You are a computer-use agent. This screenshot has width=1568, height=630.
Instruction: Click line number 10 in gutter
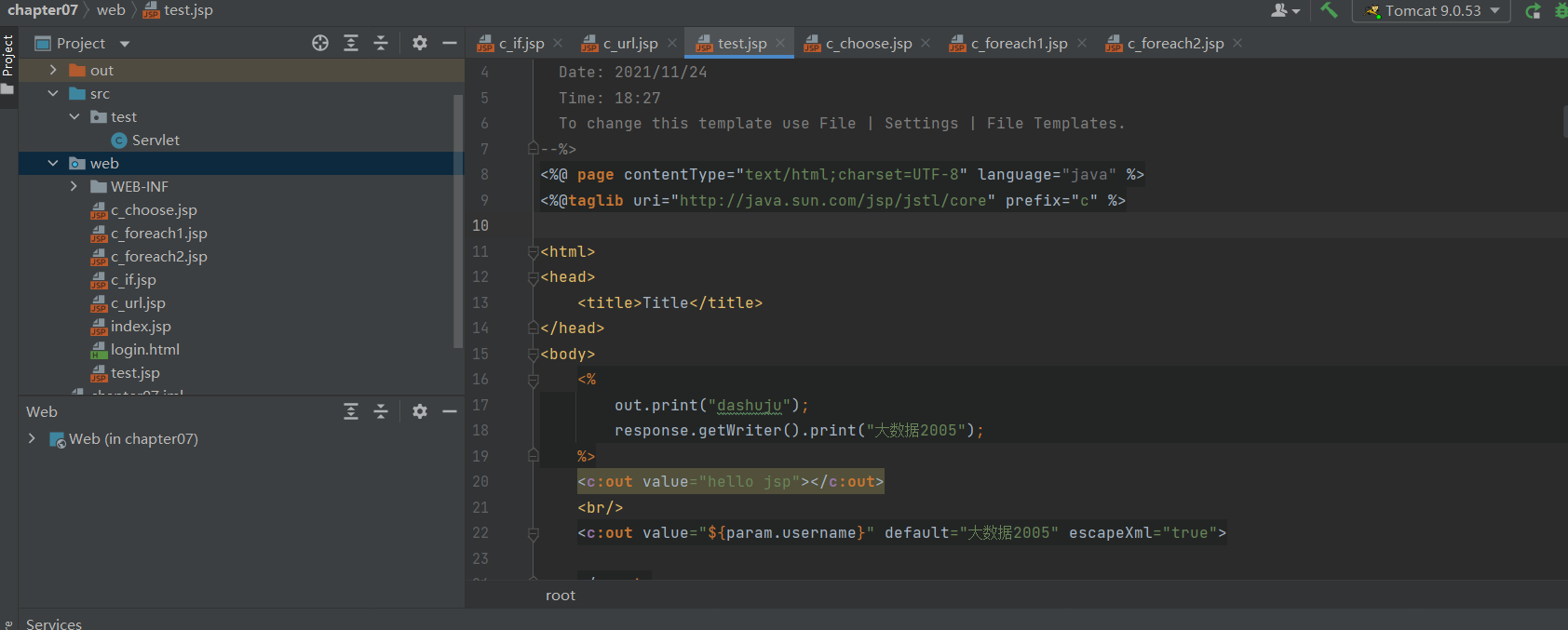coord(480,225)
